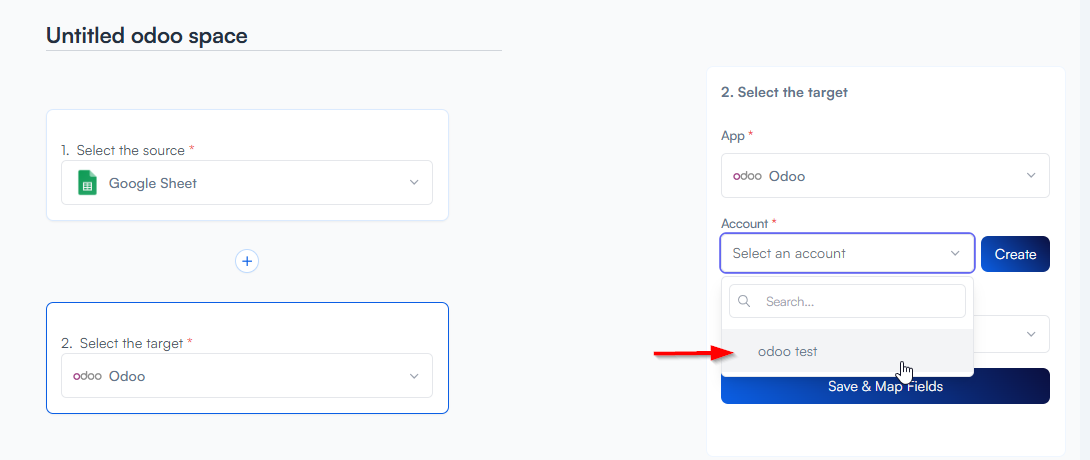Click the Odoo logo in the target step card

pos(88,376)
